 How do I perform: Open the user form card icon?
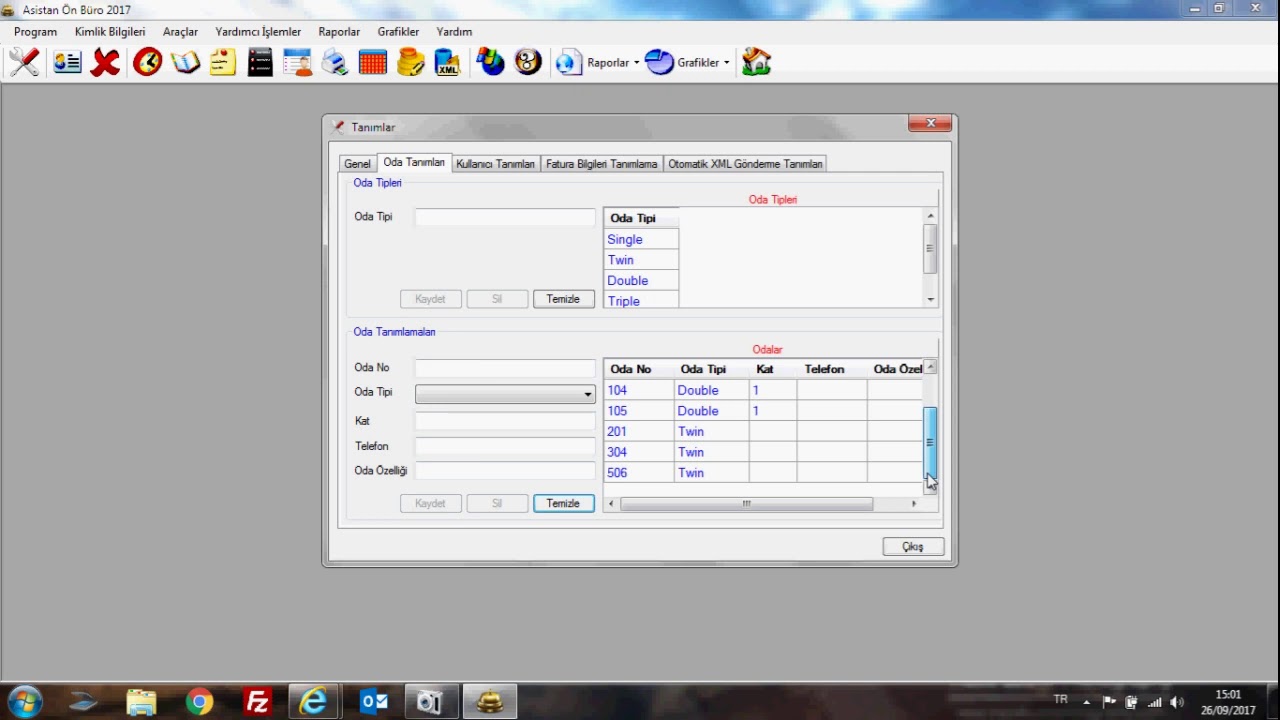coord(297,62)
